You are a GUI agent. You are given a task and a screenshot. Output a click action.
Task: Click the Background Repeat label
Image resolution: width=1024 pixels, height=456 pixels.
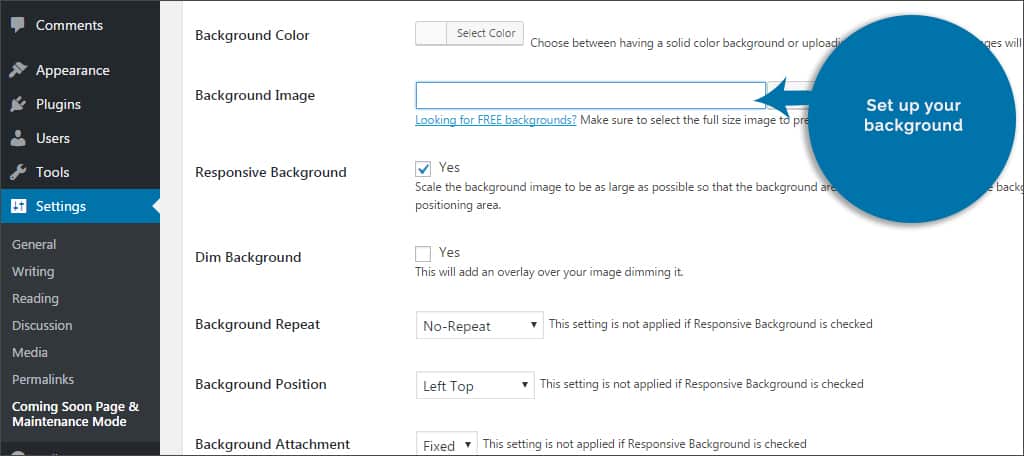pos(257,324)
